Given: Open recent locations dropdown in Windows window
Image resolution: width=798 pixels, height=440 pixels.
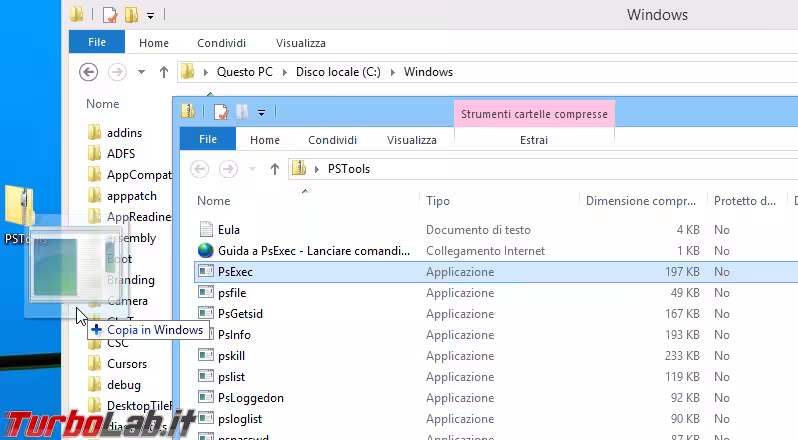Looking at the screenshot, I should coord(141,72).
